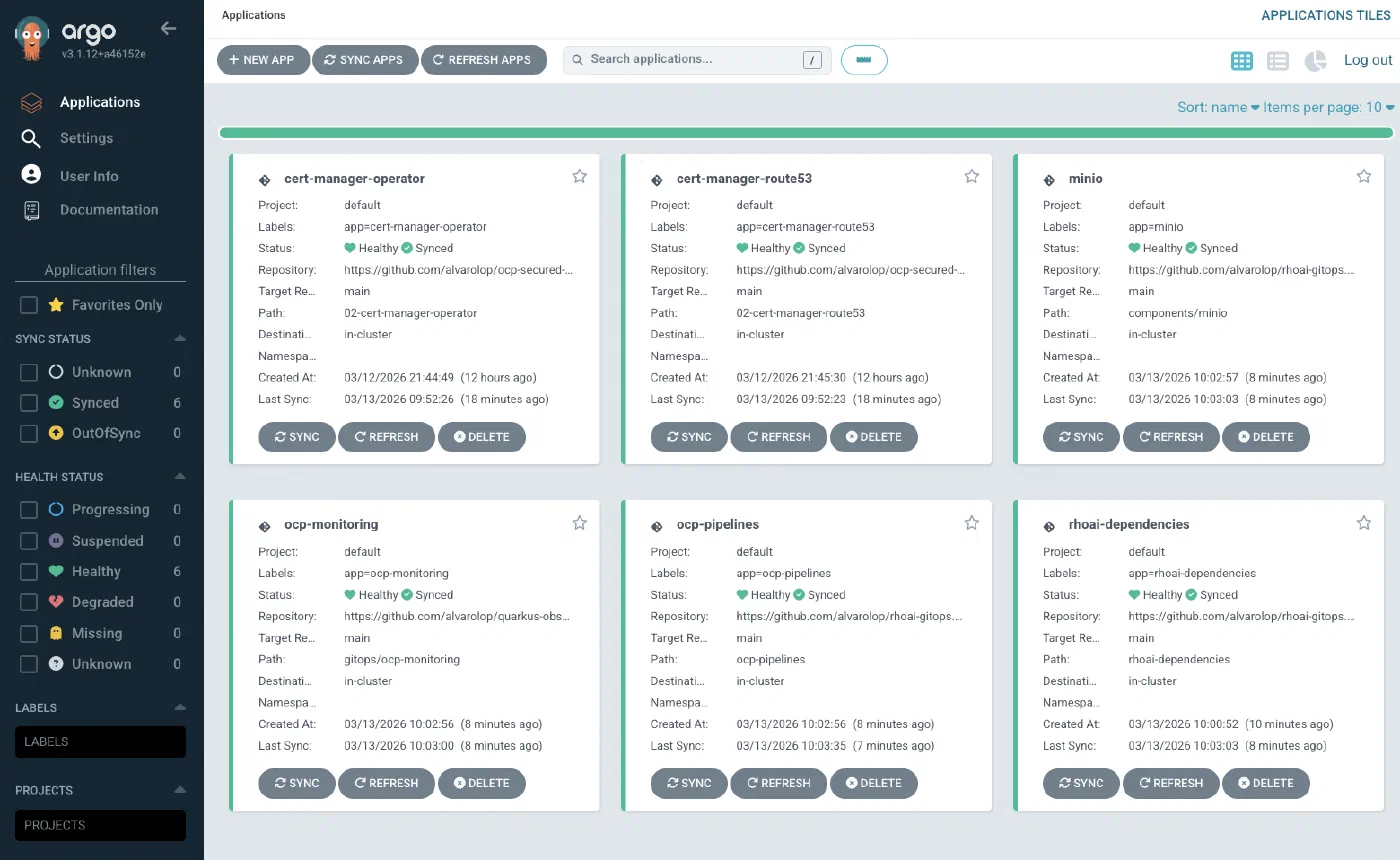The width and height of the screenshot is (1400, 860).
Task: Open Documentation from sidebar
Action: tap(109, 210)
